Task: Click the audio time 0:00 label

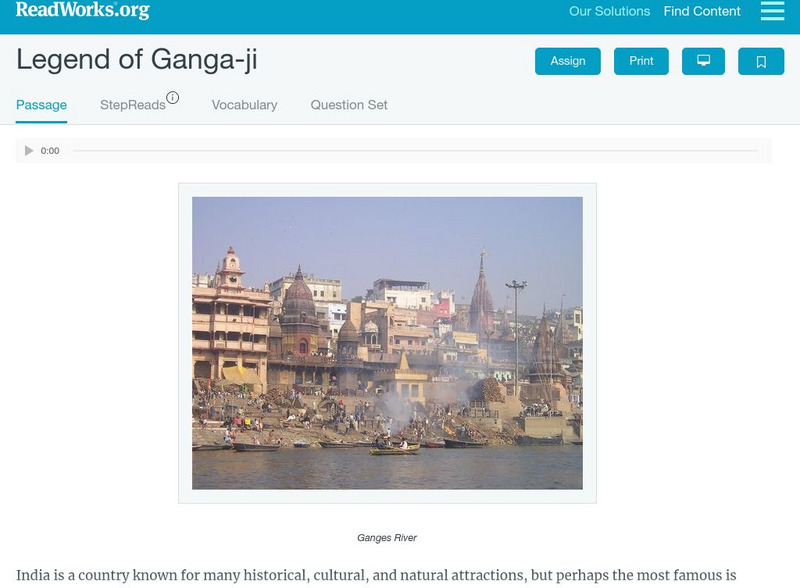Action: [x=50, y=151]
